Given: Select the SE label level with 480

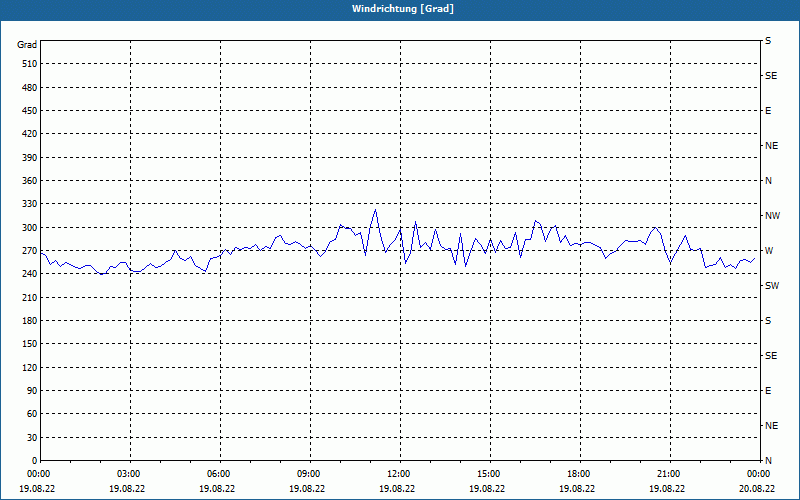Looking at the screenshot, I should pyautogui.click(x=771, y=76).
